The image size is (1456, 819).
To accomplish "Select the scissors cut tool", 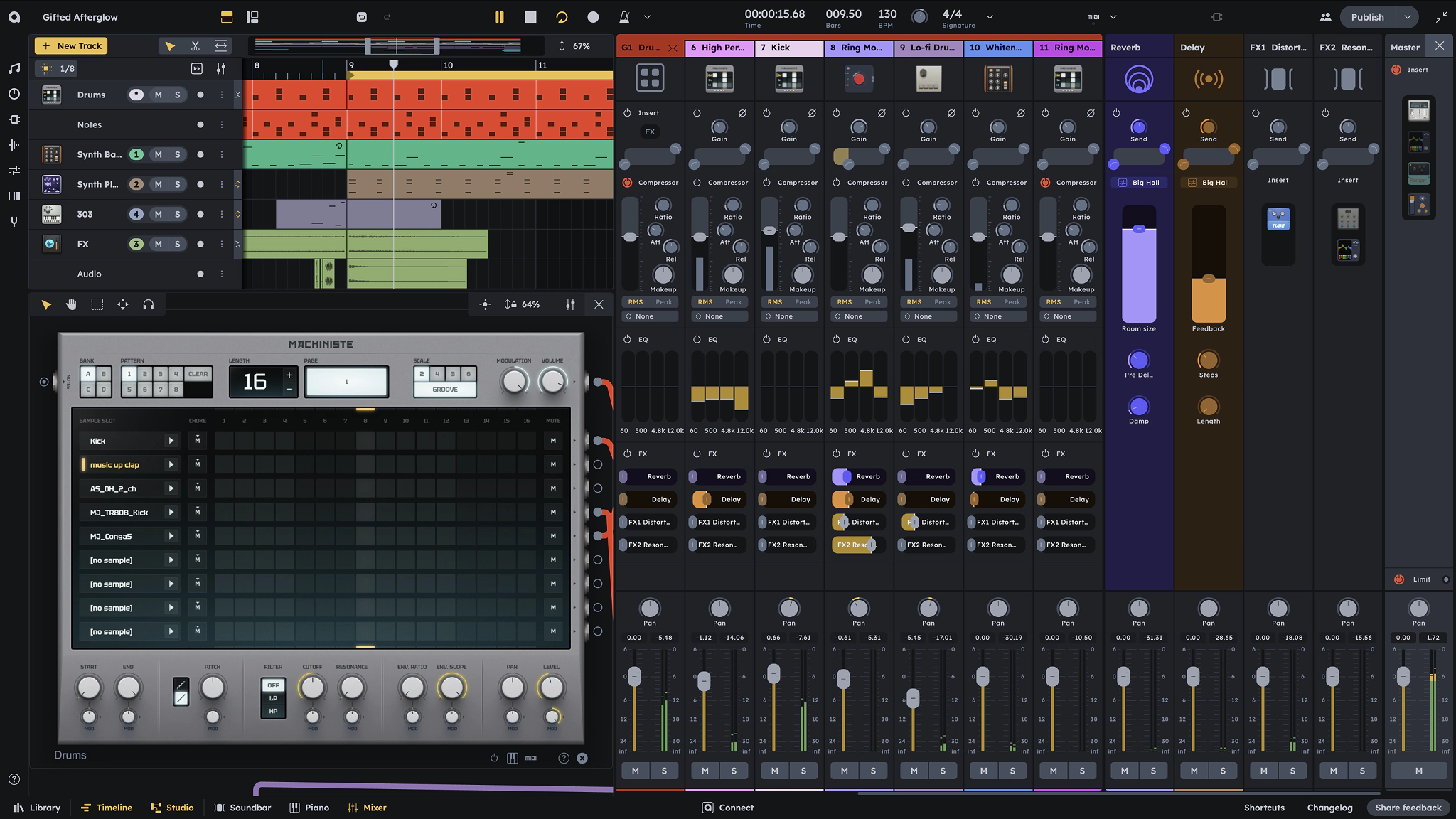I will pos(196,46).
